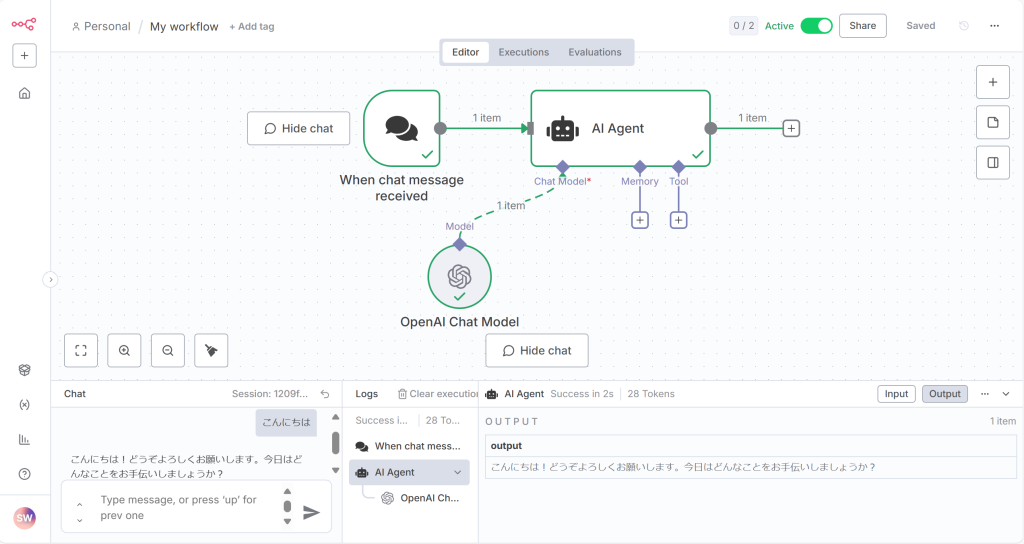Open the Evaluations tab
1024x544 pixels.
594,52
